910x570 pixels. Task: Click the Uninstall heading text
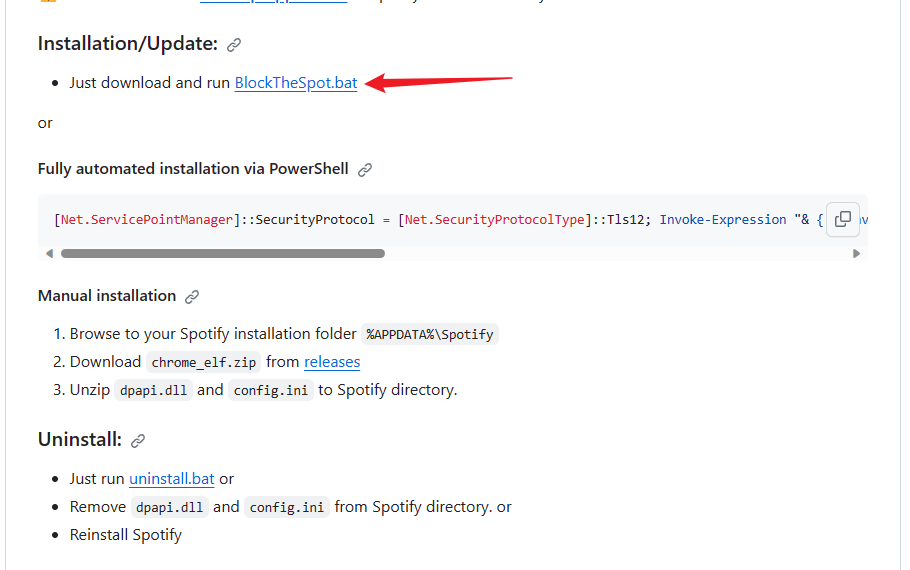pyautogui.click(x=80, y=440)
